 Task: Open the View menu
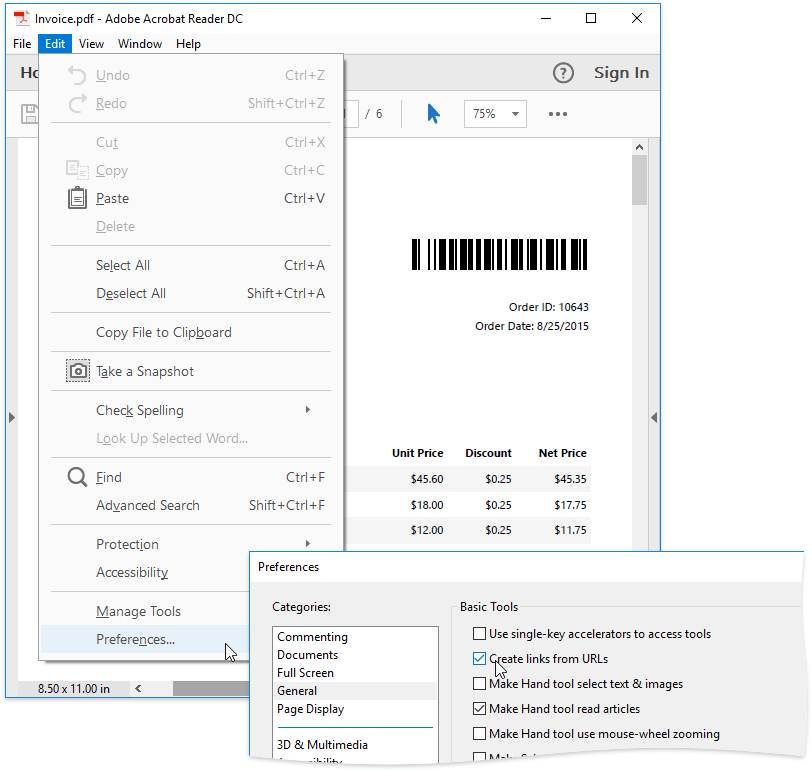(x=91, y=44)
